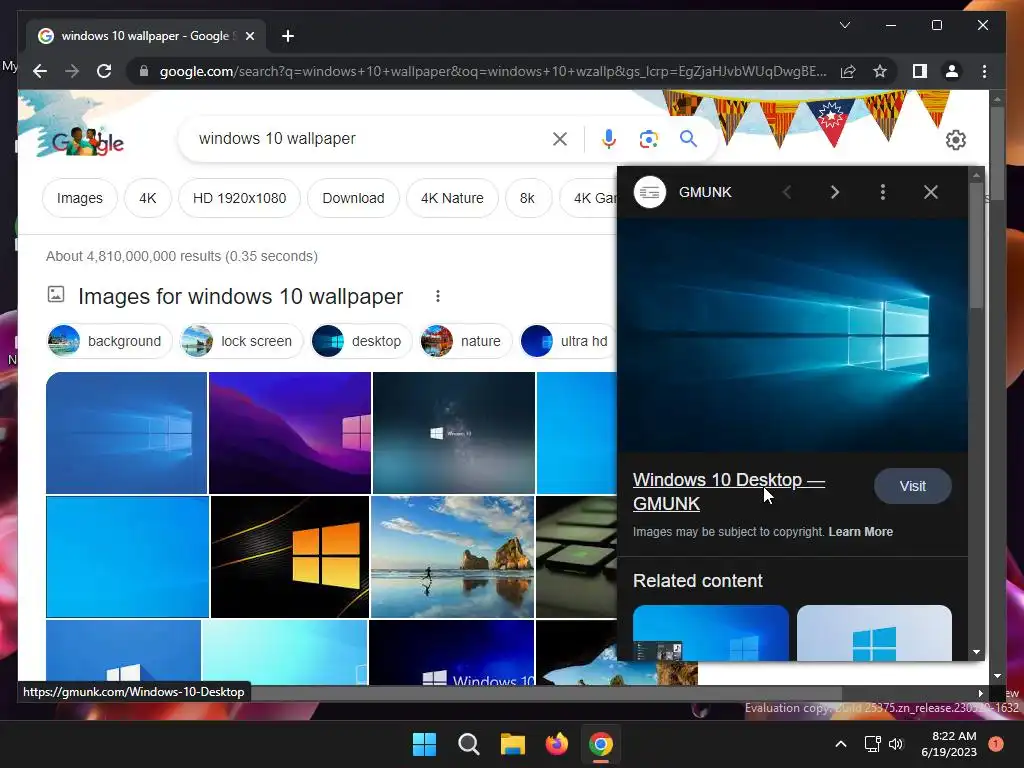
Task: Click preview panel scroll up arrow
Action: pyautogui.click(x=976, y=175)
